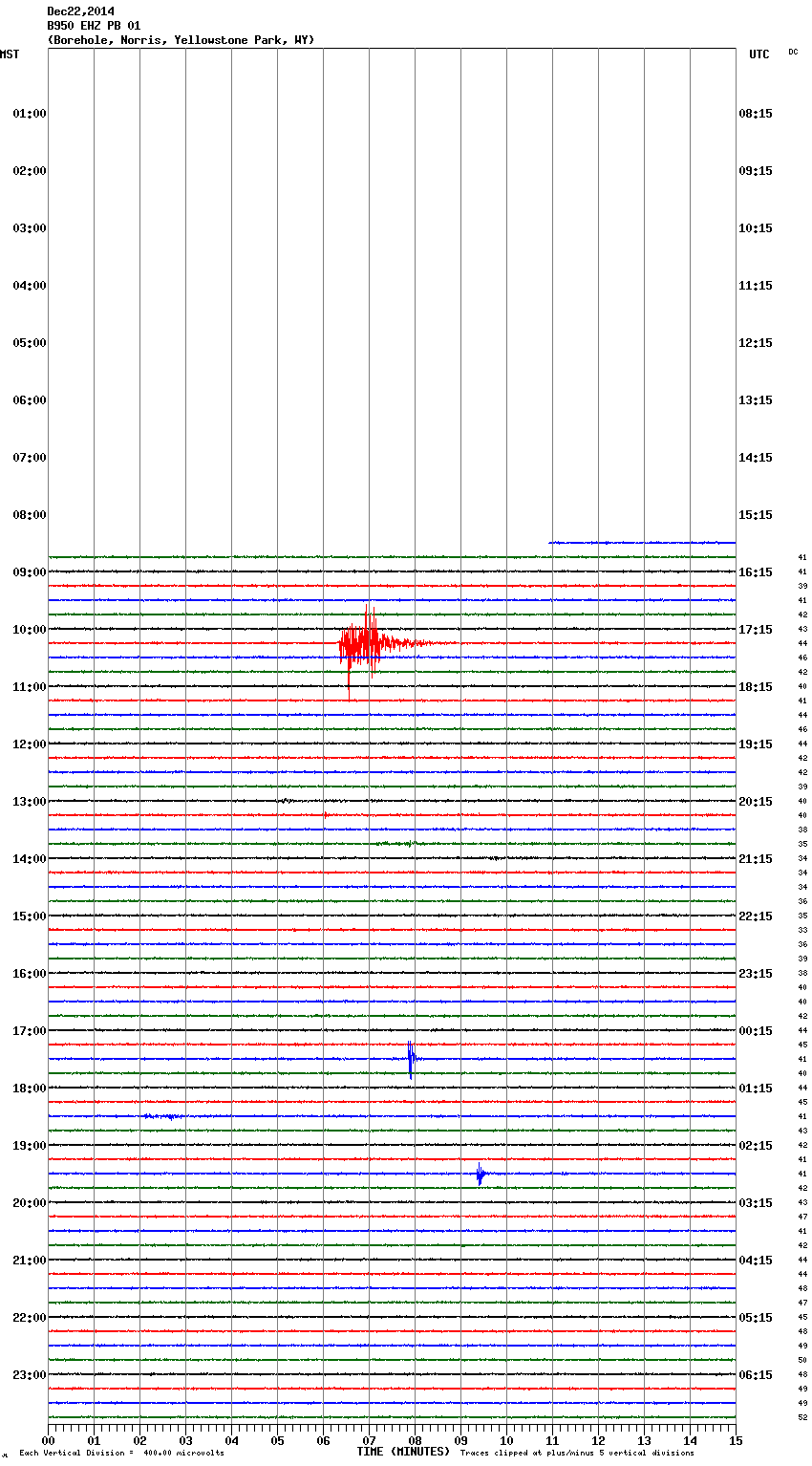Click the 12:15 UTC time label

pyautogui.click(x=756, y=343)
